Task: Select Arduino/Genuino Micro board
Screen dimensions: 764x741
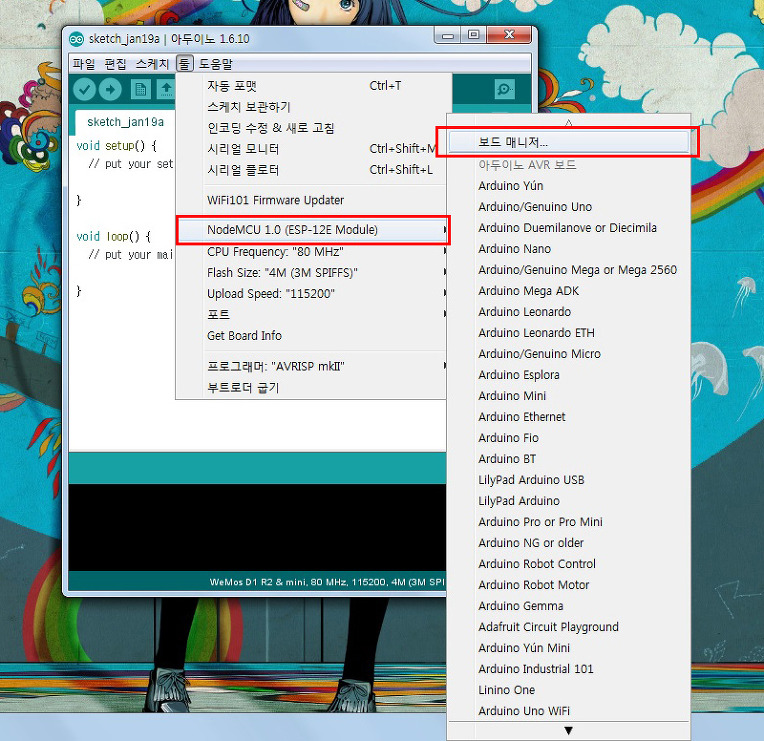Action: [x=568, y=353]
